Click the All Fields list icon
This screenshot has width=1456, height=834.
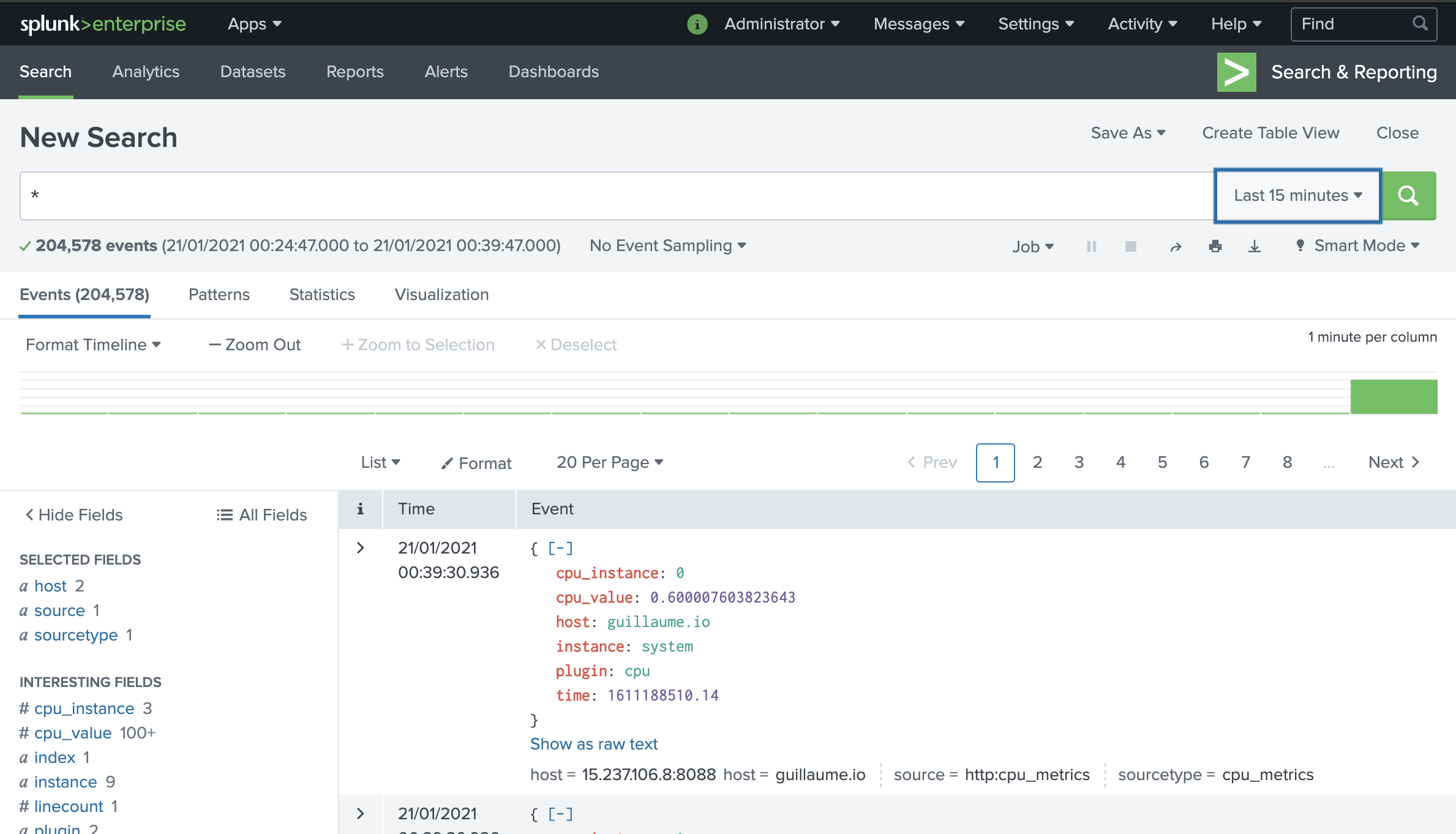[x=224, y=515]
